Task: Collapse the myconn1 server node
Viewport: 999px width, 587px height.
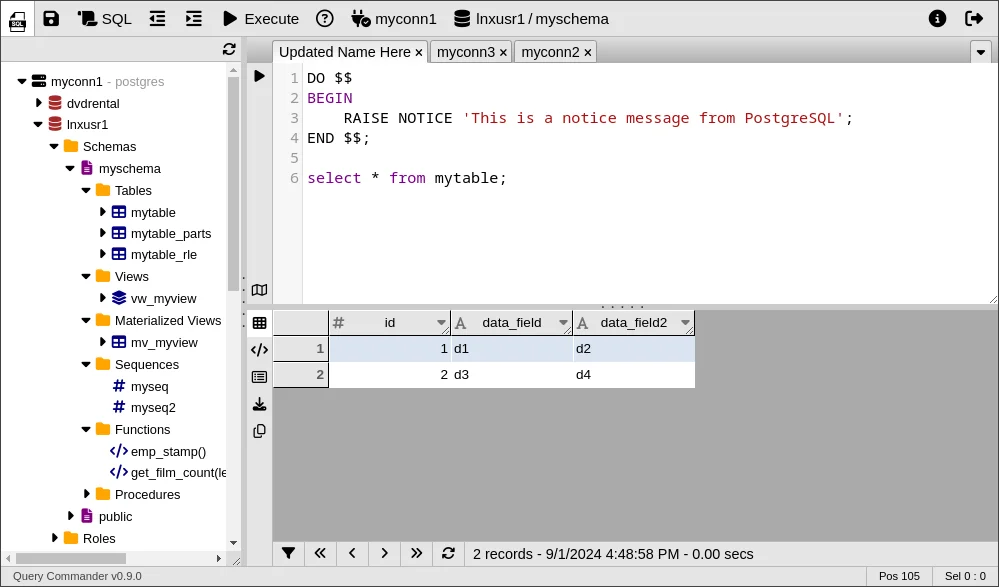Action: [22, 82]
